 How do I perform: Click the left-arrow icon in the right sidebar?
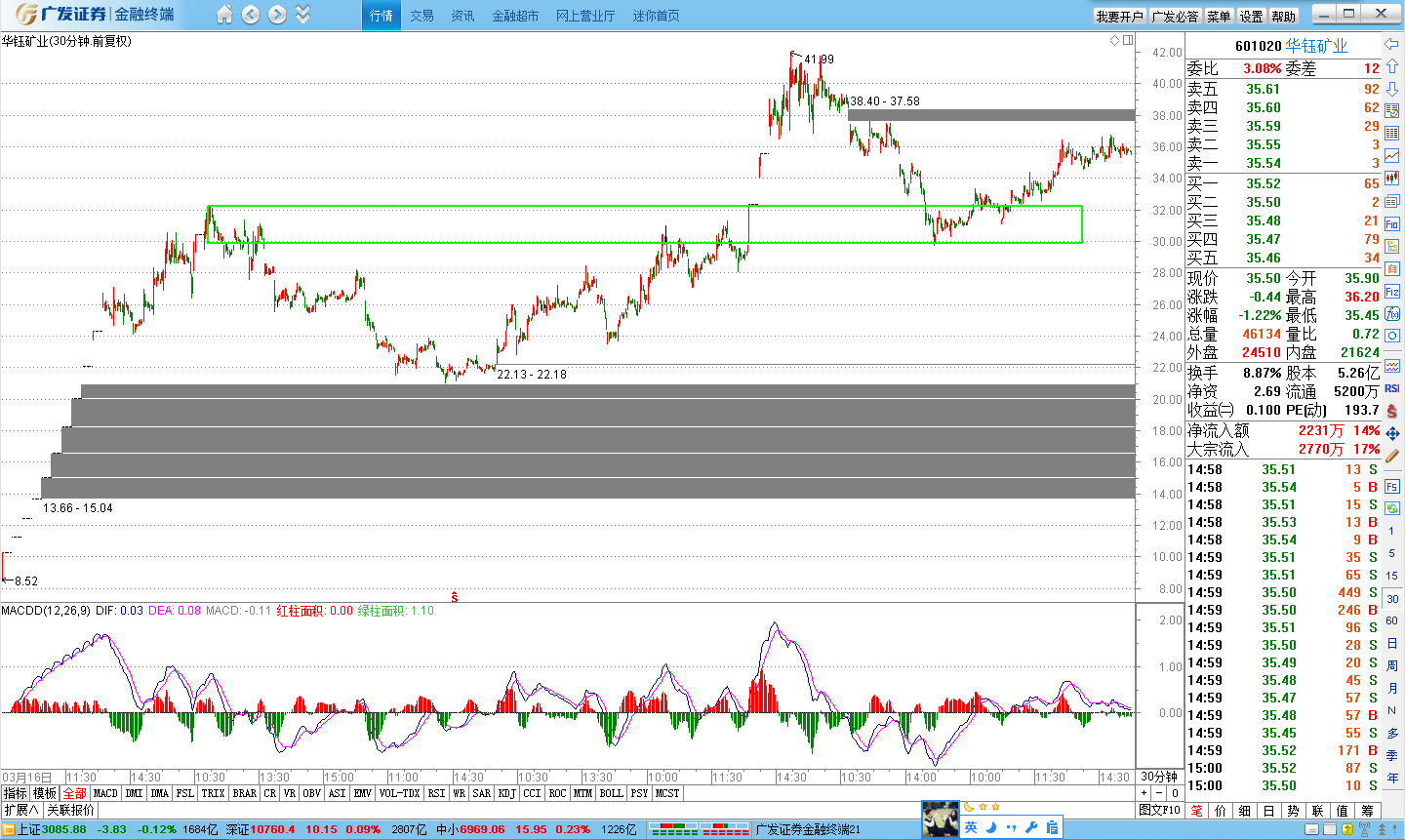[1392, 45]
